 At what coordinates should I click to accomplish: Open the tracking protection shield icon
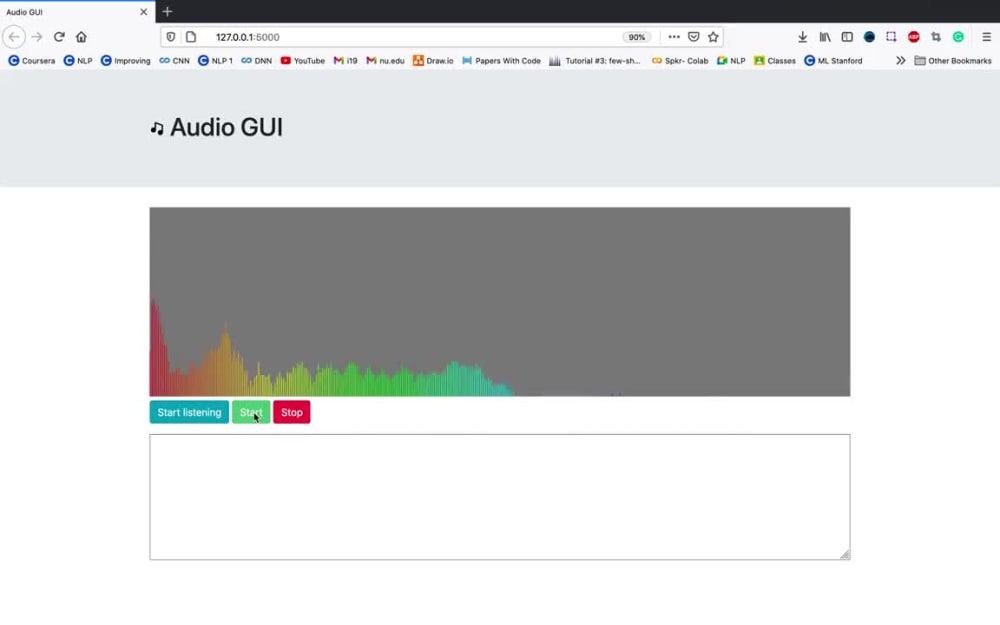(171, 37)
